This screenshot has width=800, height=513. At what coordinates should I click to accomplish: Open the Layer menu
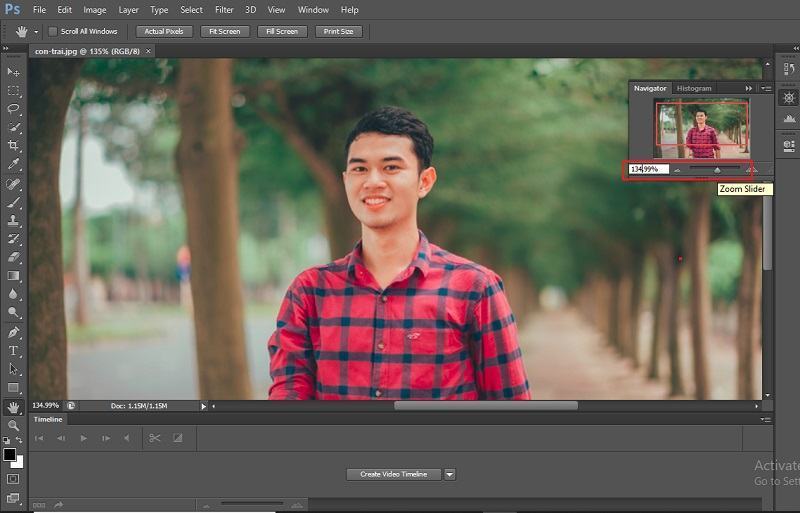coord(128,10)
